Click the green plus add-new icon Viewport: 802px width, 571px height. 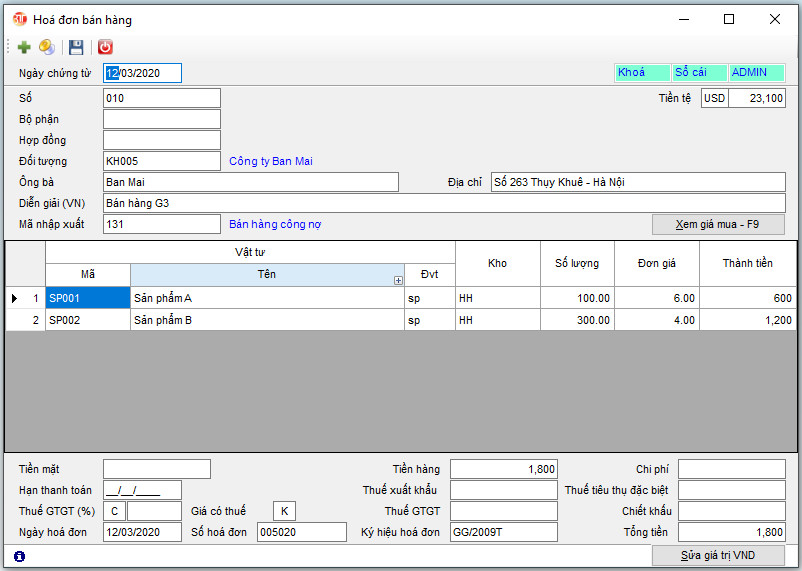click(24, 47)
